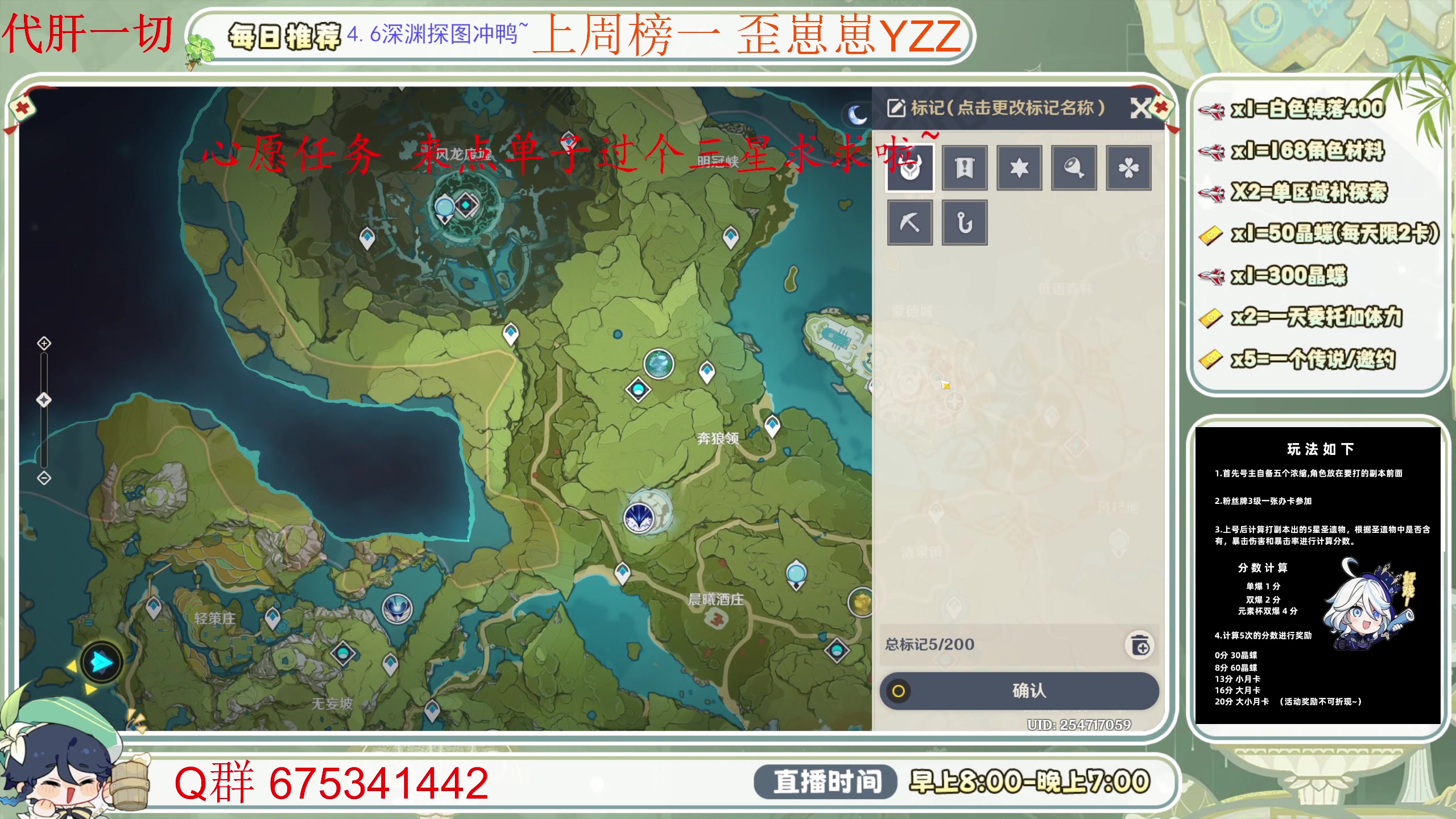The width and height of the screenshot is (1456, 819).
Task: Click the 直播时间 label
Action: click(x=827, y=781)
